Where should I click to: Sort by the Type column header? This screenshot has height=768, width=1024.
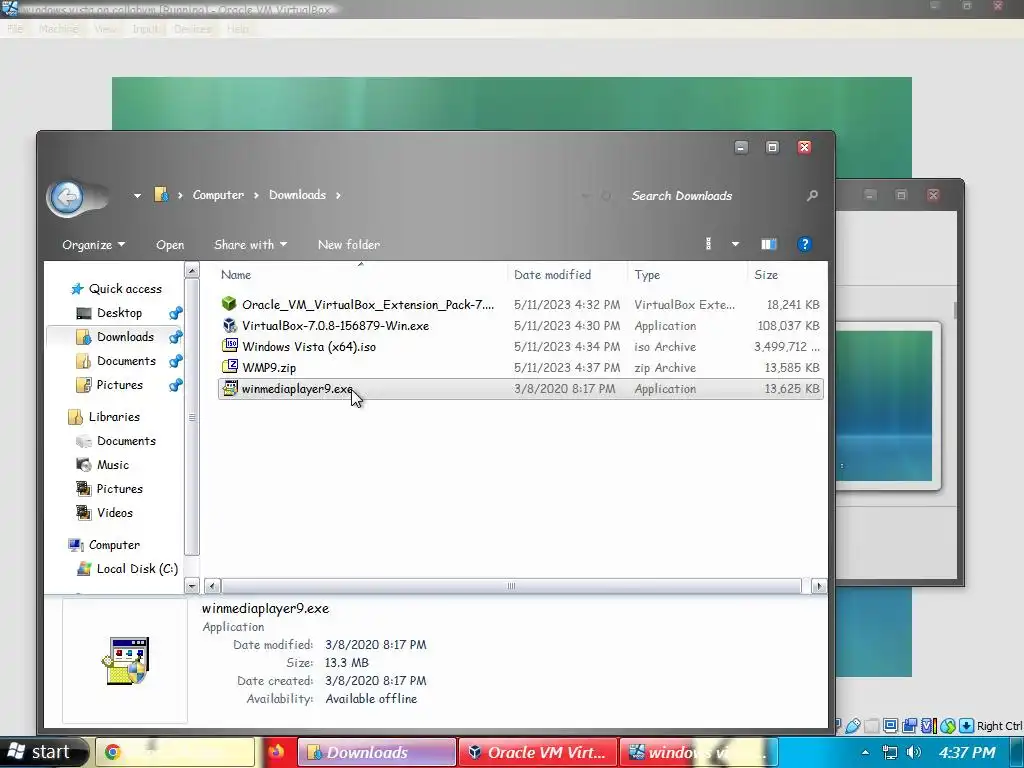647,275
